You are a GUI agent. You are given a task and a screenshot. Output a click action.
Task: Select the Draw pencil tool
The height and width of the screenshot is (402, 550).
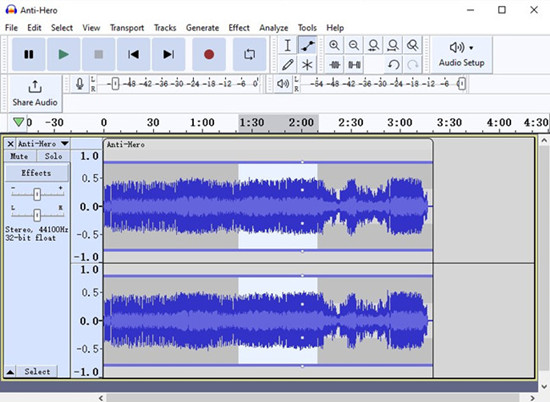click(x=287, y=65)
